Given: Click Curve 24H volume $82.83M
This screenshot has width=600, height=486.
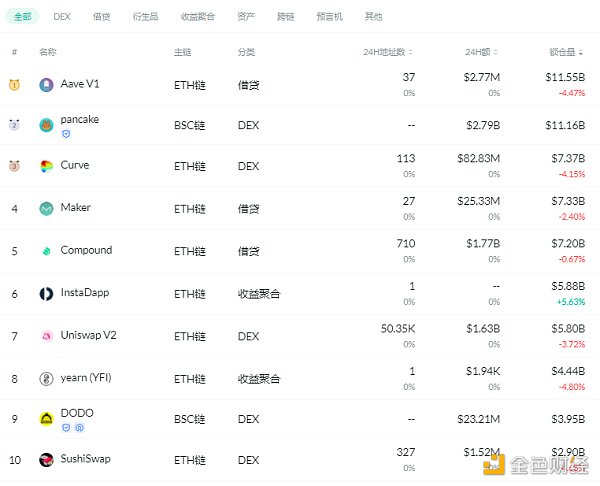Looking at the screenshot, I should click(x=478, y=158).
